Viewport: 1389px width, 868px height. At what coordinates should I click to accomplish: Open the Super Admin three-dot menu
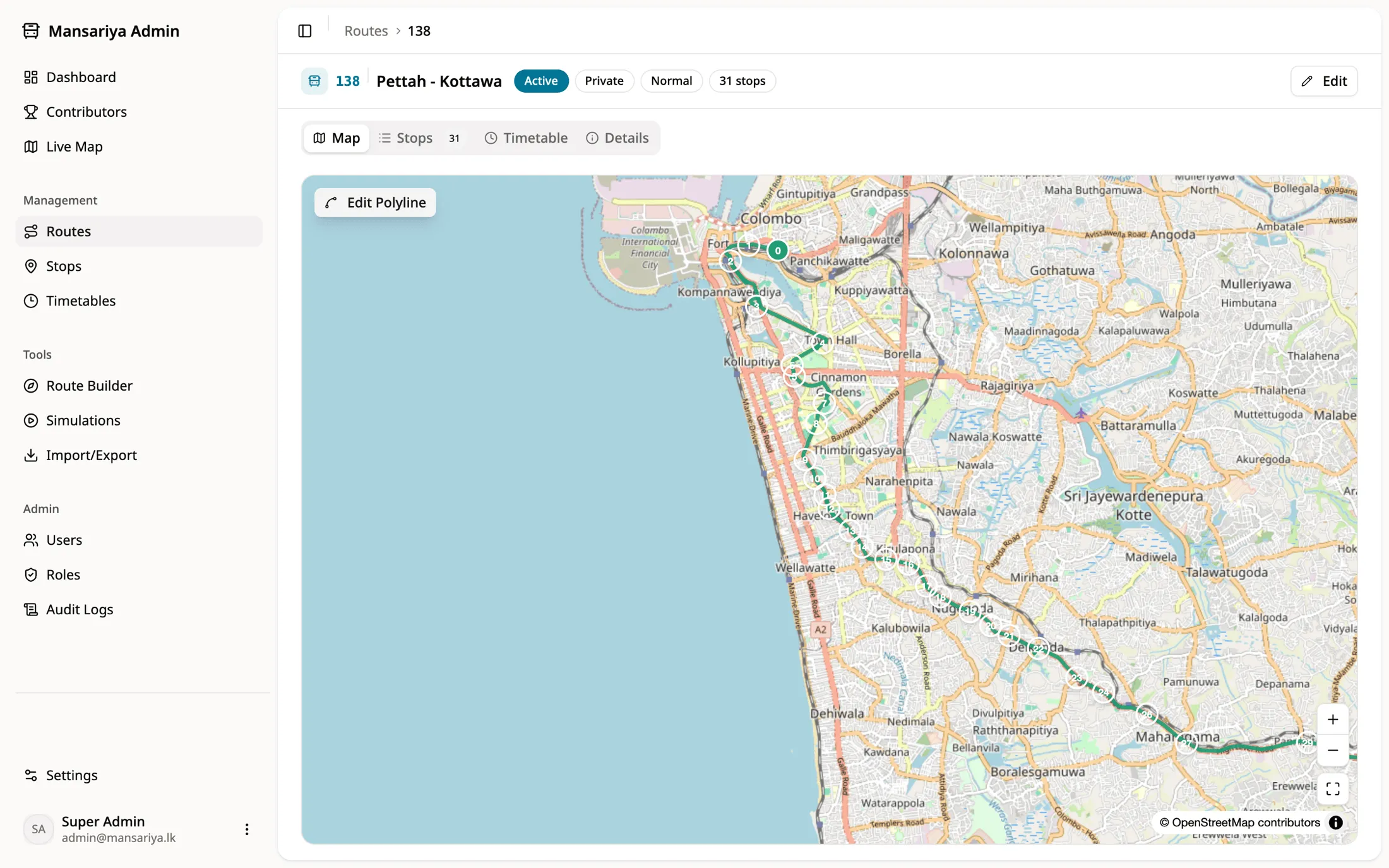[247, 829]
